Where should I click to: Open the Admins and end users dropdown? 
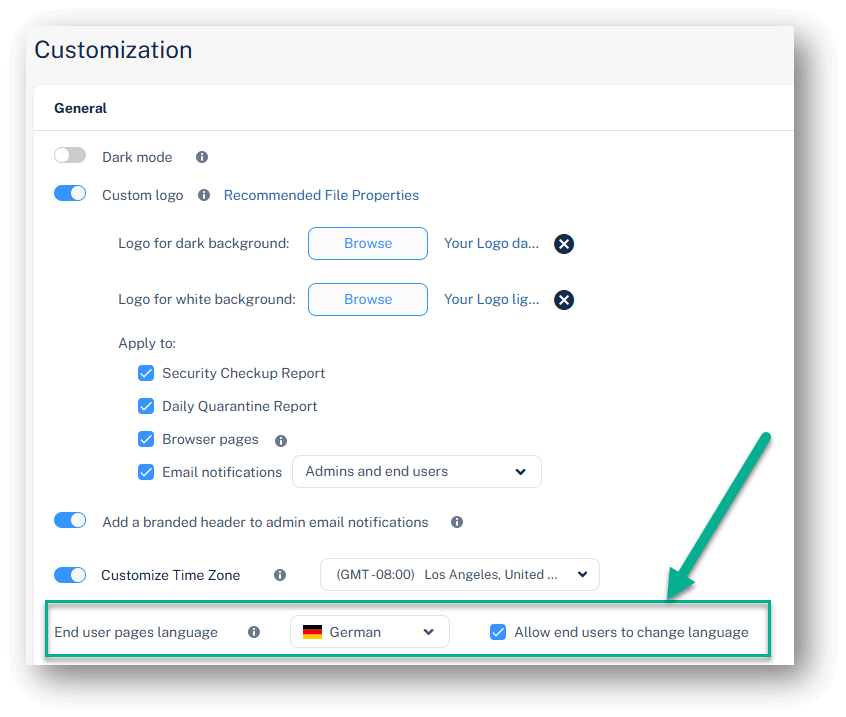(x=416, y=472)
